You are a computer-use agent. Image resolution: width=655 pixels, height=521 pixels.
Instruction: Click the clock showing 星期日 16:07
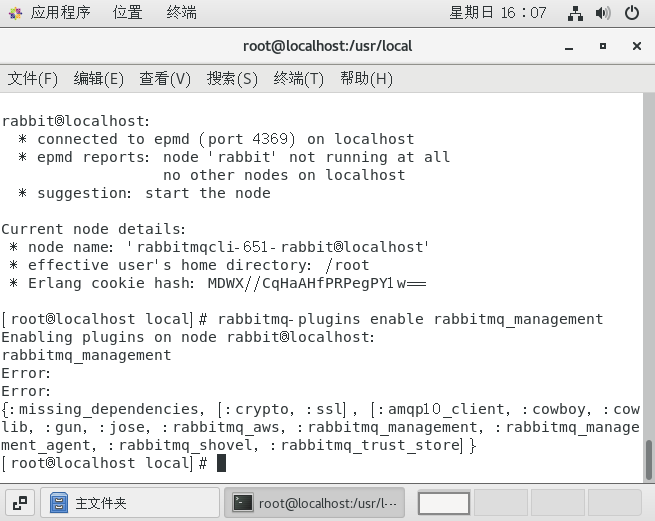pyautogui.click(x=498, y=13)
